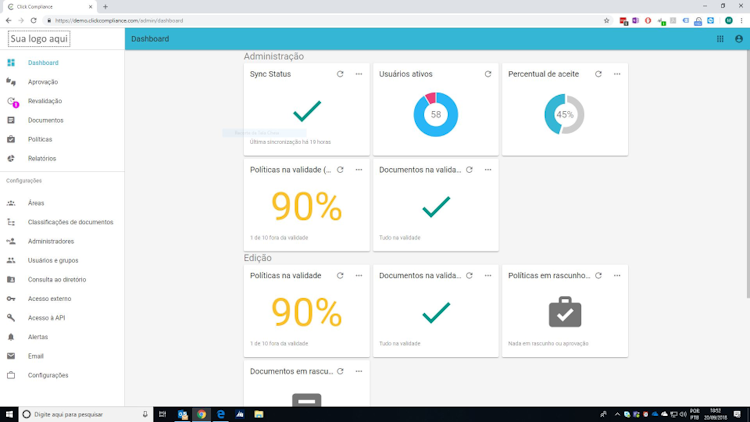Click the Usuários e grupos label
Viewport: 750px width, 422px height.
click(53, 260)
